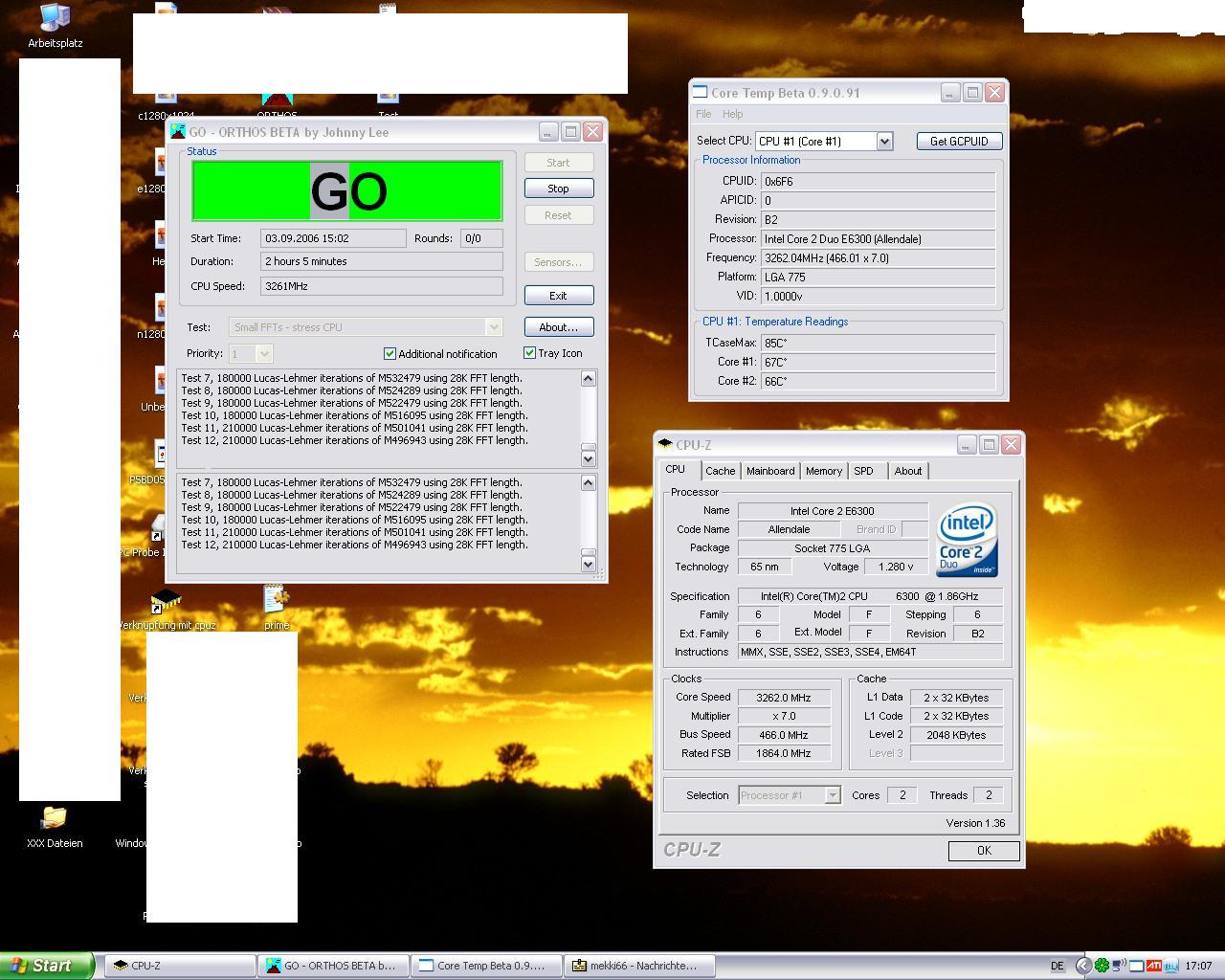The height and width of the screenshot is (980, 1225).
Task: Switch to the SPD tab
Action: pyautogui.click(x=864, y=471)
